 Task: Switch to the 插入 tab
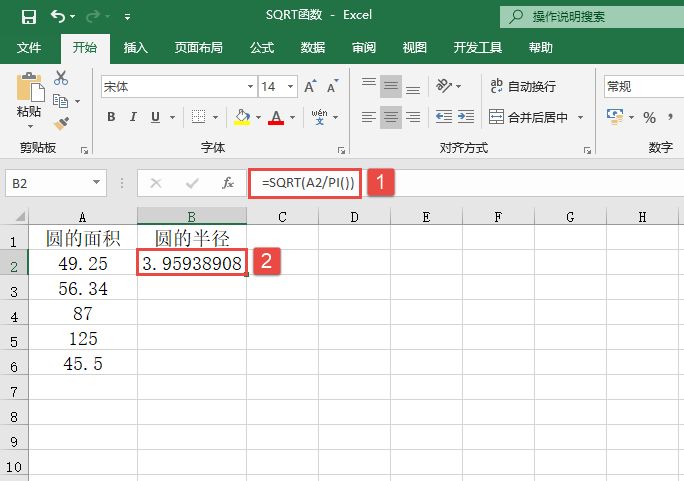136,47
